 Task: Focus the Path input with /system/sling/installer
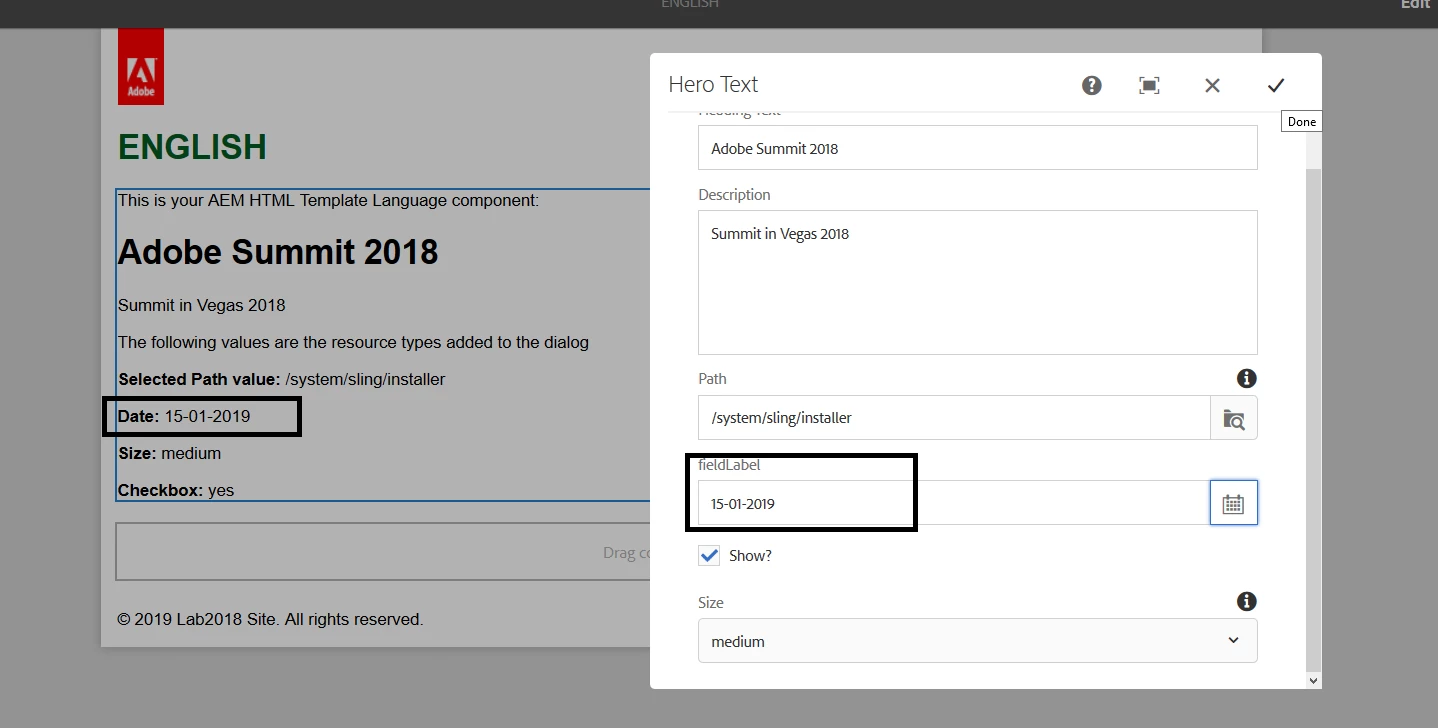(954, 418)
